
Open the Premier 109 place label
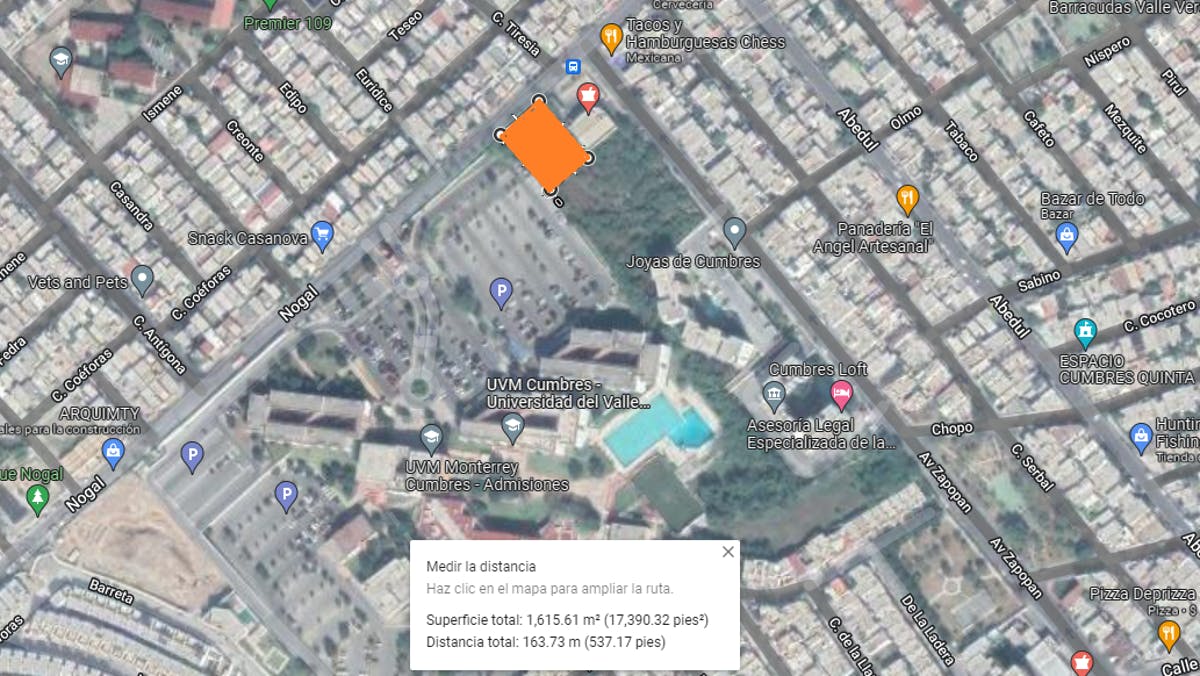(x=289, y=23)
